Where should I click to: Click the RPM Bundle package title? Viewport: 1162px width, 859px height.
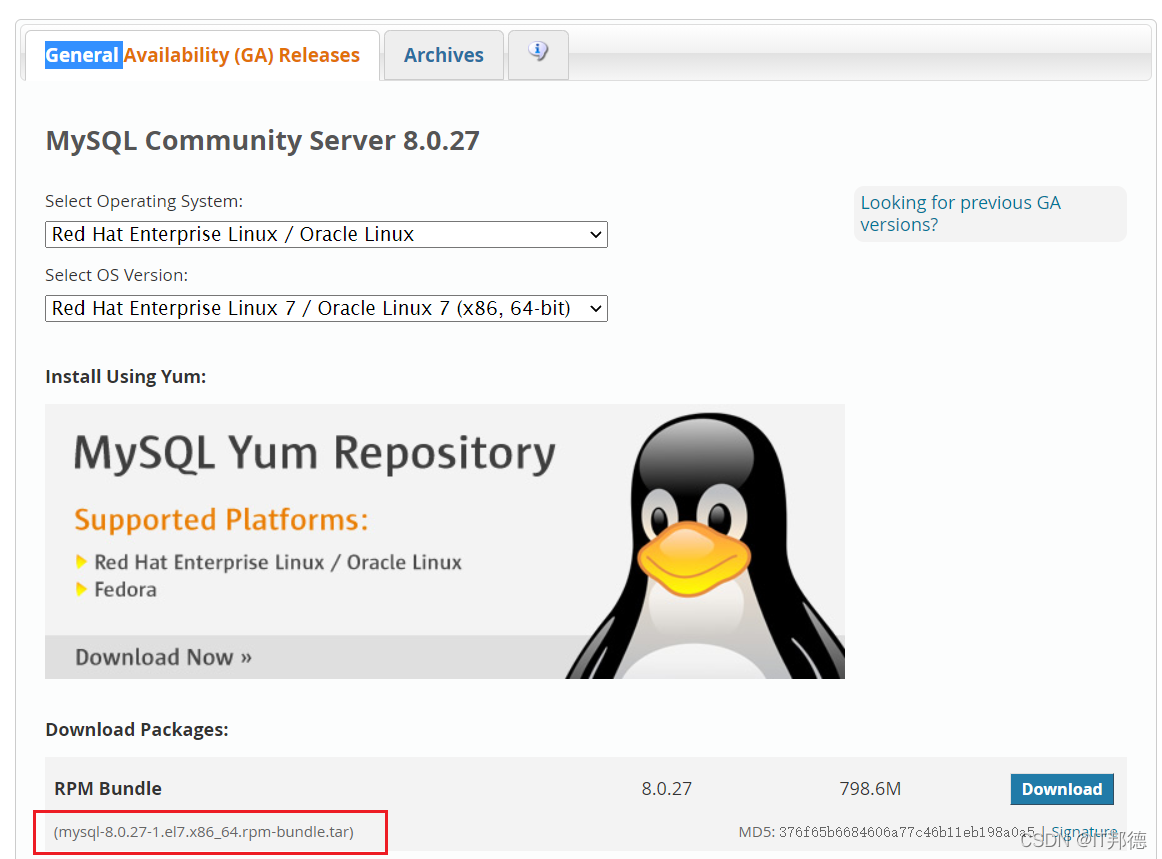[x=108, y=789]
